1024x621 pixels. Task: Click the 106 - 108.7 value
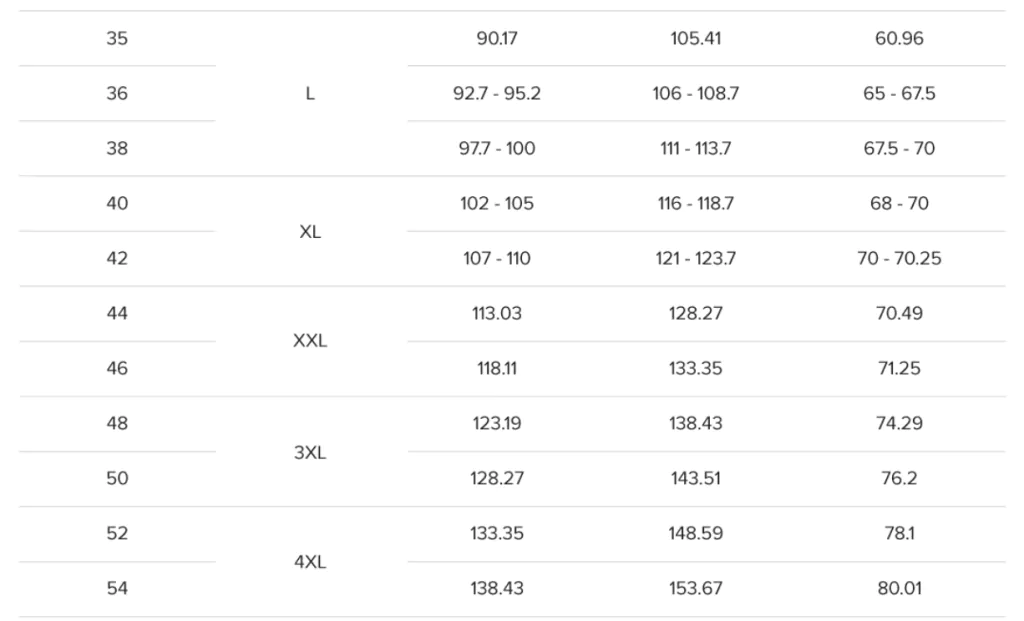pos(696,93)
